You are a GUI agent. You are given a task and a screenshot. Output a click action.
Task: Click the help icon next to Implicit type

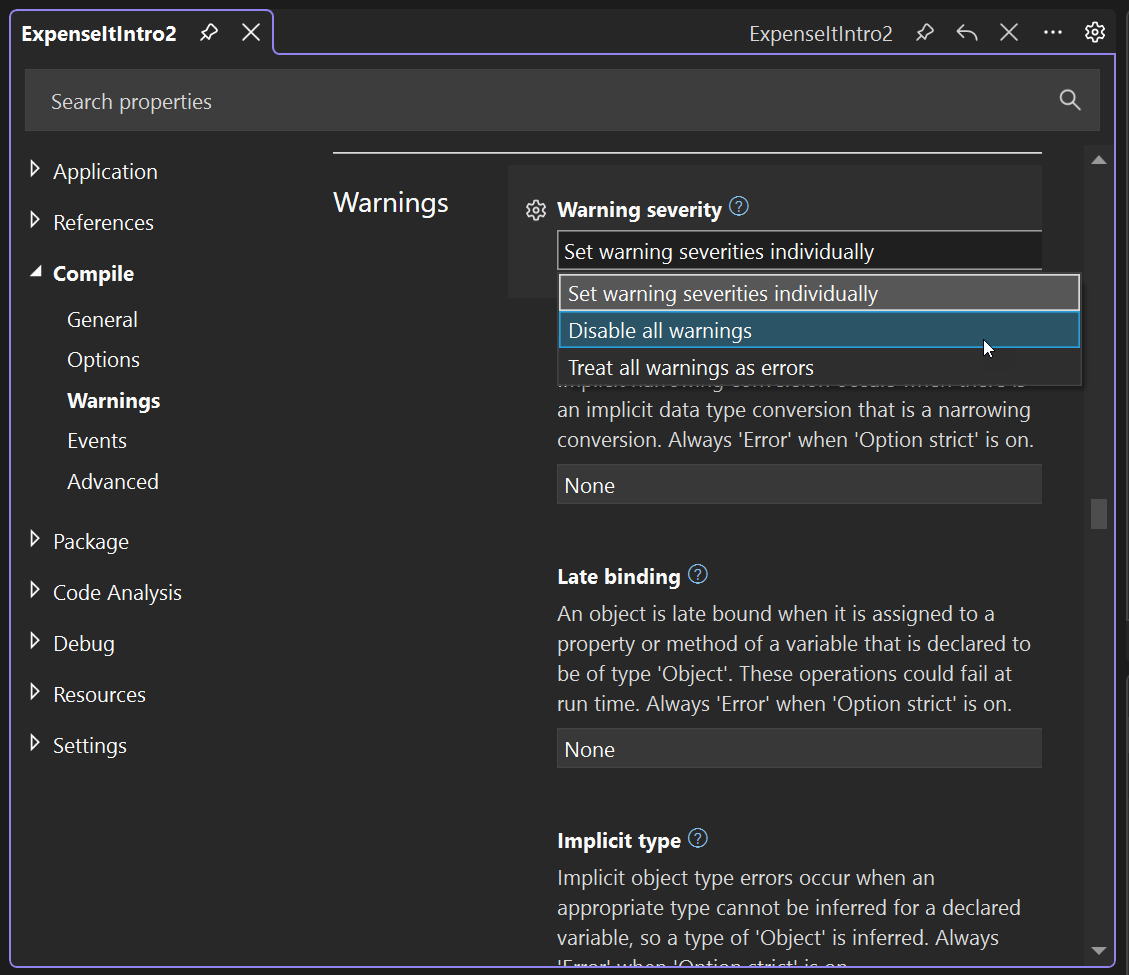[x=697, y=839]
